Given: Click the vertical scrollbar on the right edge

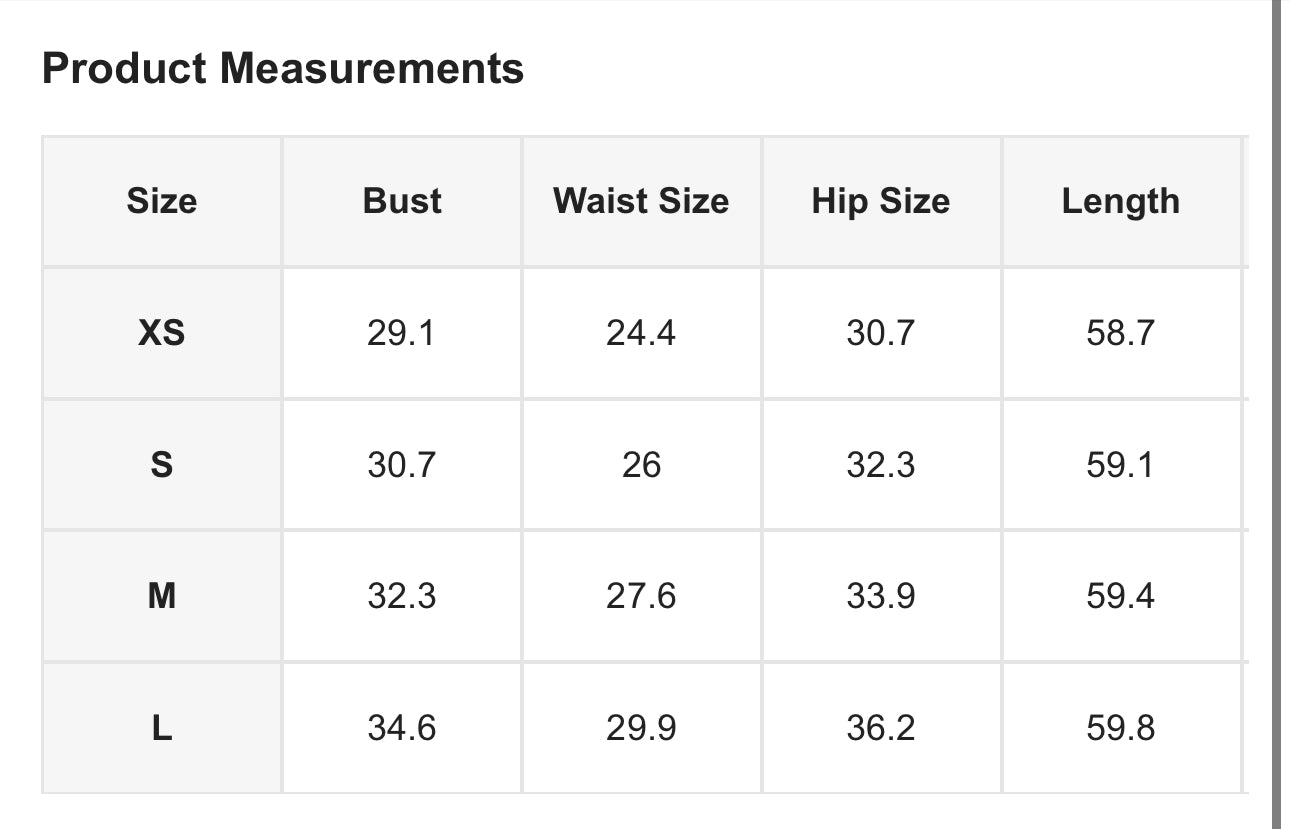Looking at the screenshot, I should (1276, 400).
